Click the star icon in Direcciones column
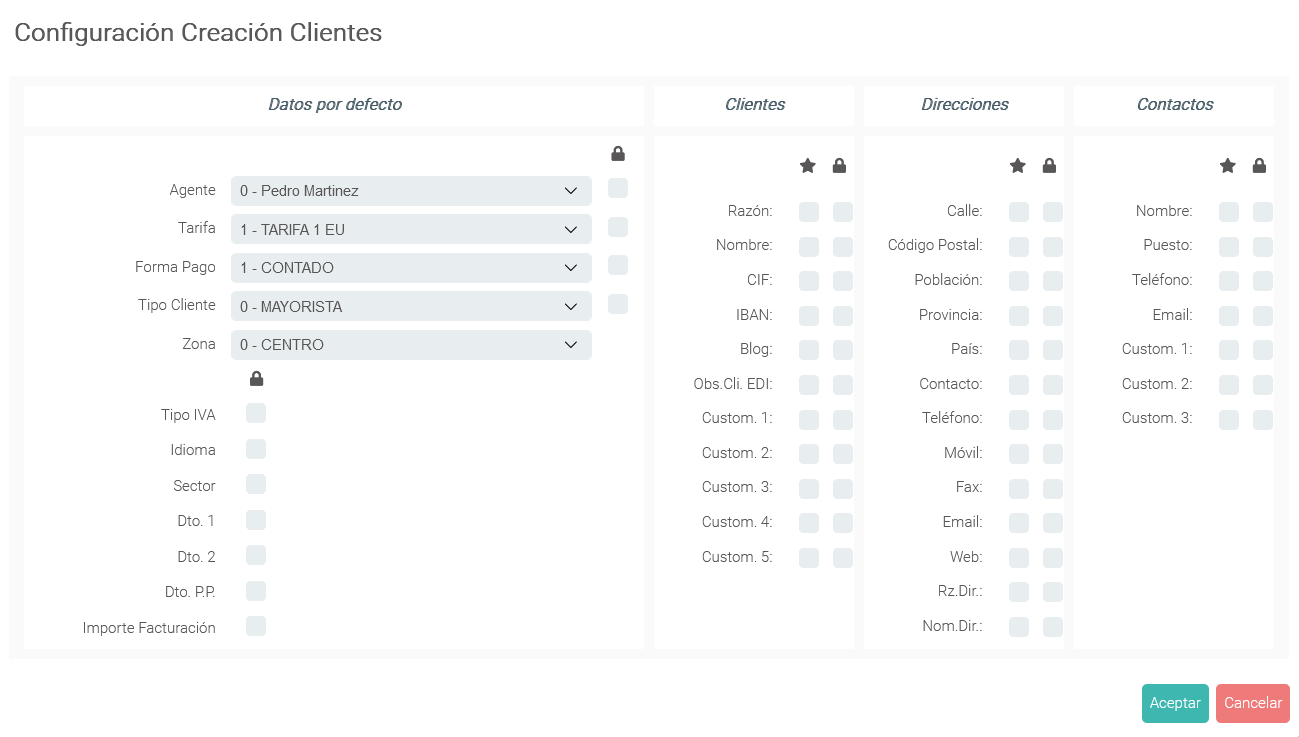 1018,166
